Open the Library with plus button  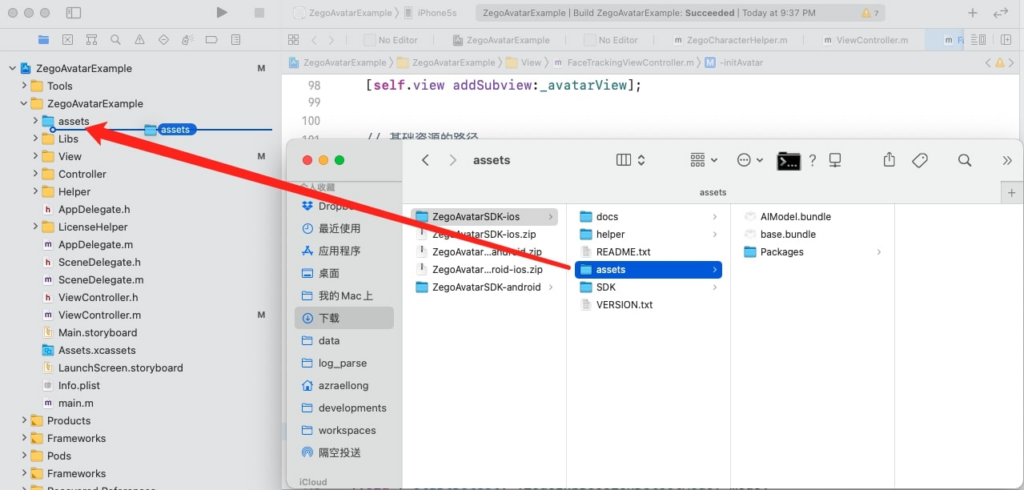(x=972, y=12)
